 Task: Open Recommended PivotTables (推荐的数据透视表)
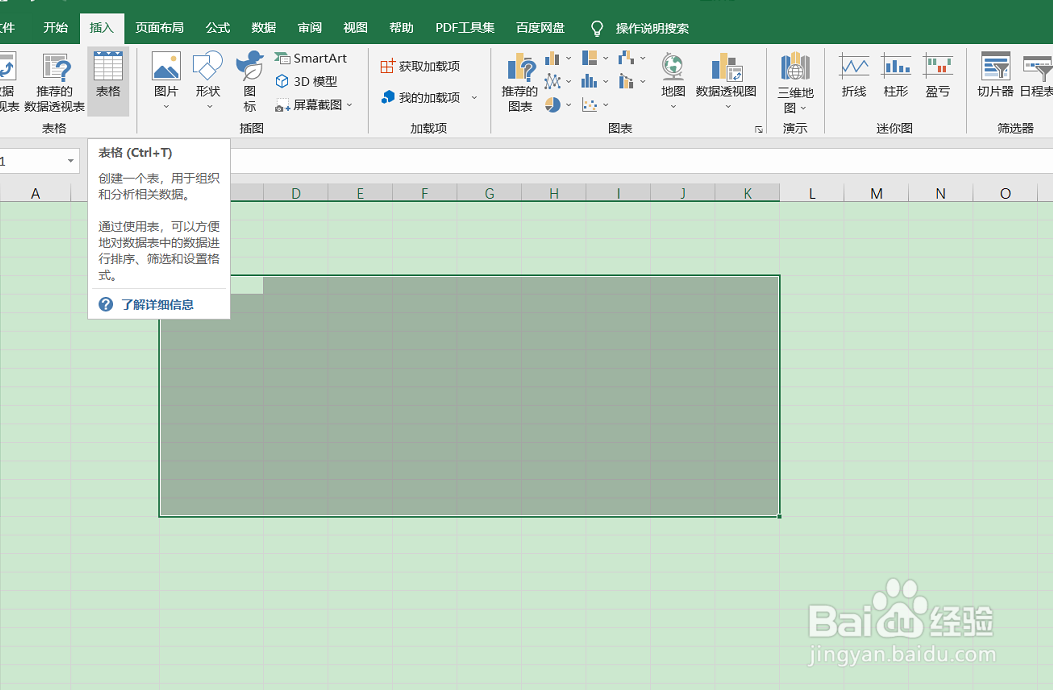click(54, 83)
